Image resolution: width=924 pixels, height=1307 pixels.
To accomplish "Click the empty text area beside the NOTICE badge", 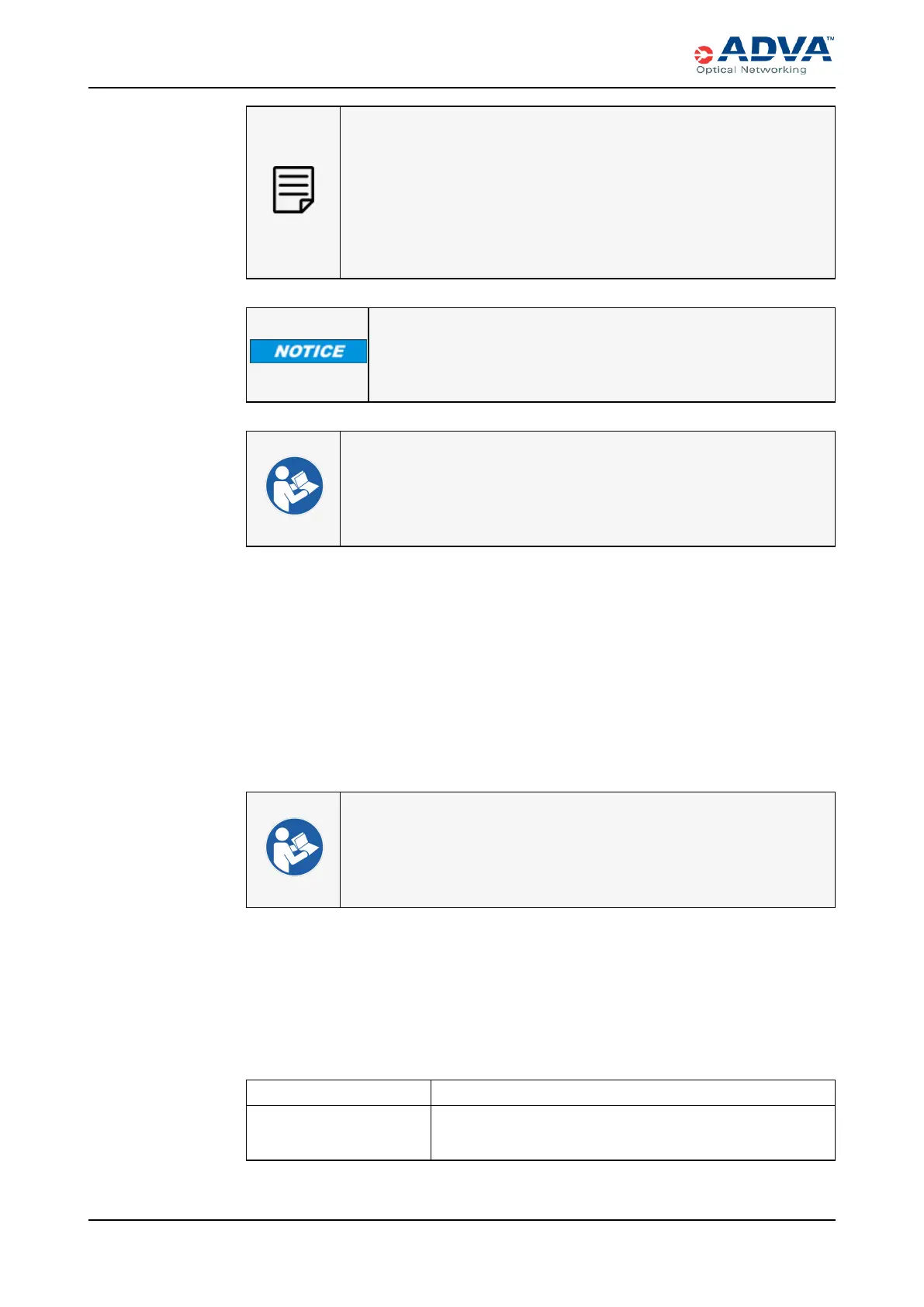I will pyautogui.click(x=601, y=355).
